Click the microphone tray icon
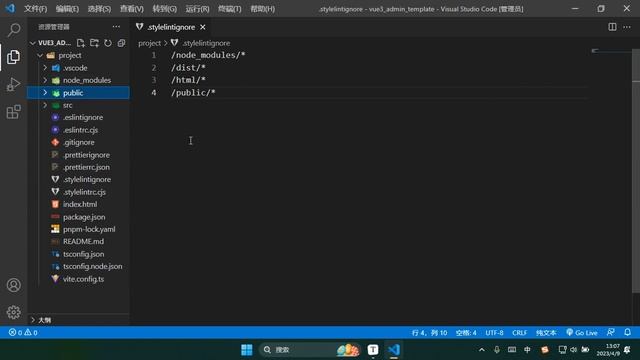Image resolution: width=640 pixels, height=360 pixels. click(x=497, y=350)
